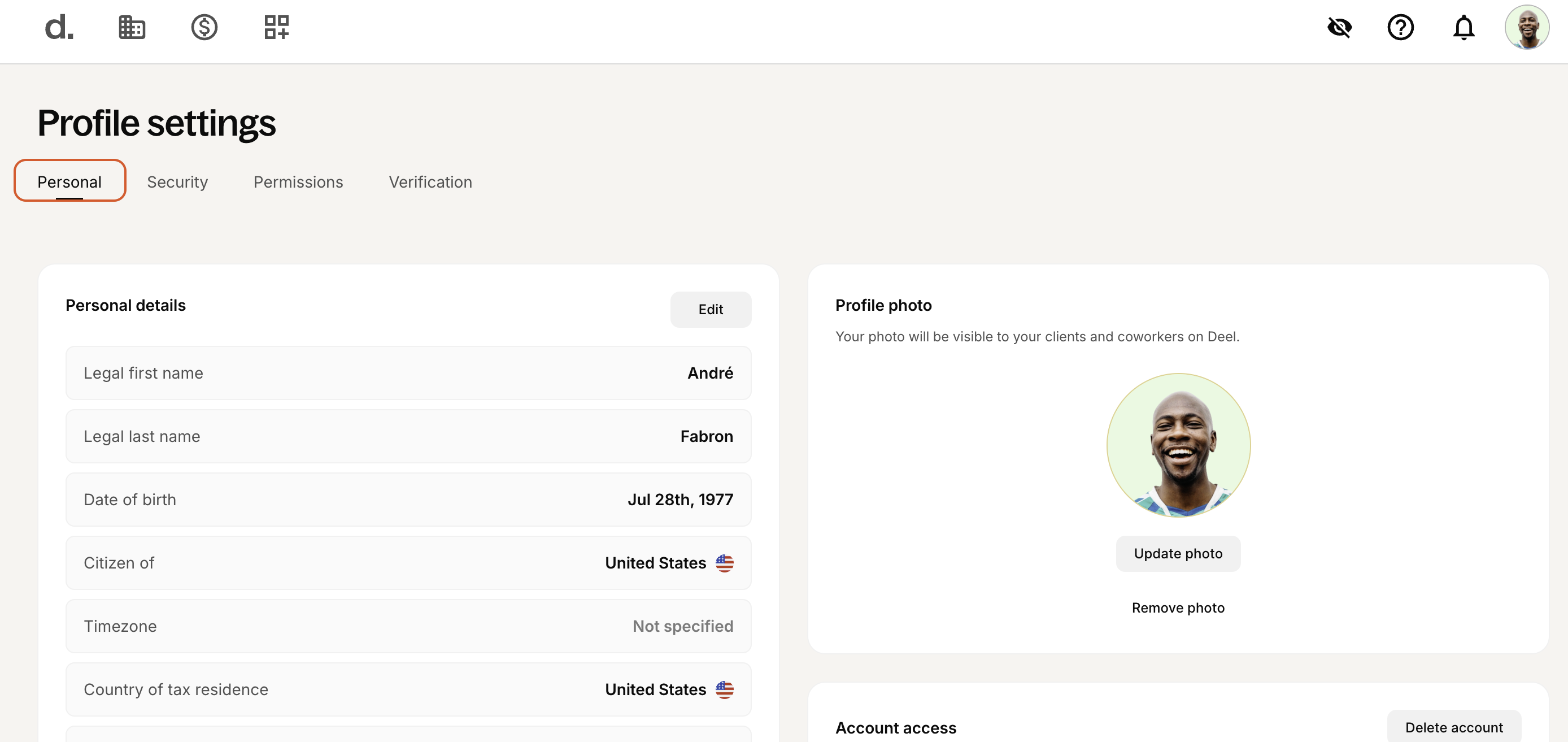Click the flag beside Country of tax residence
Viewport: 1568px width, 742px height.
point(725,689)
